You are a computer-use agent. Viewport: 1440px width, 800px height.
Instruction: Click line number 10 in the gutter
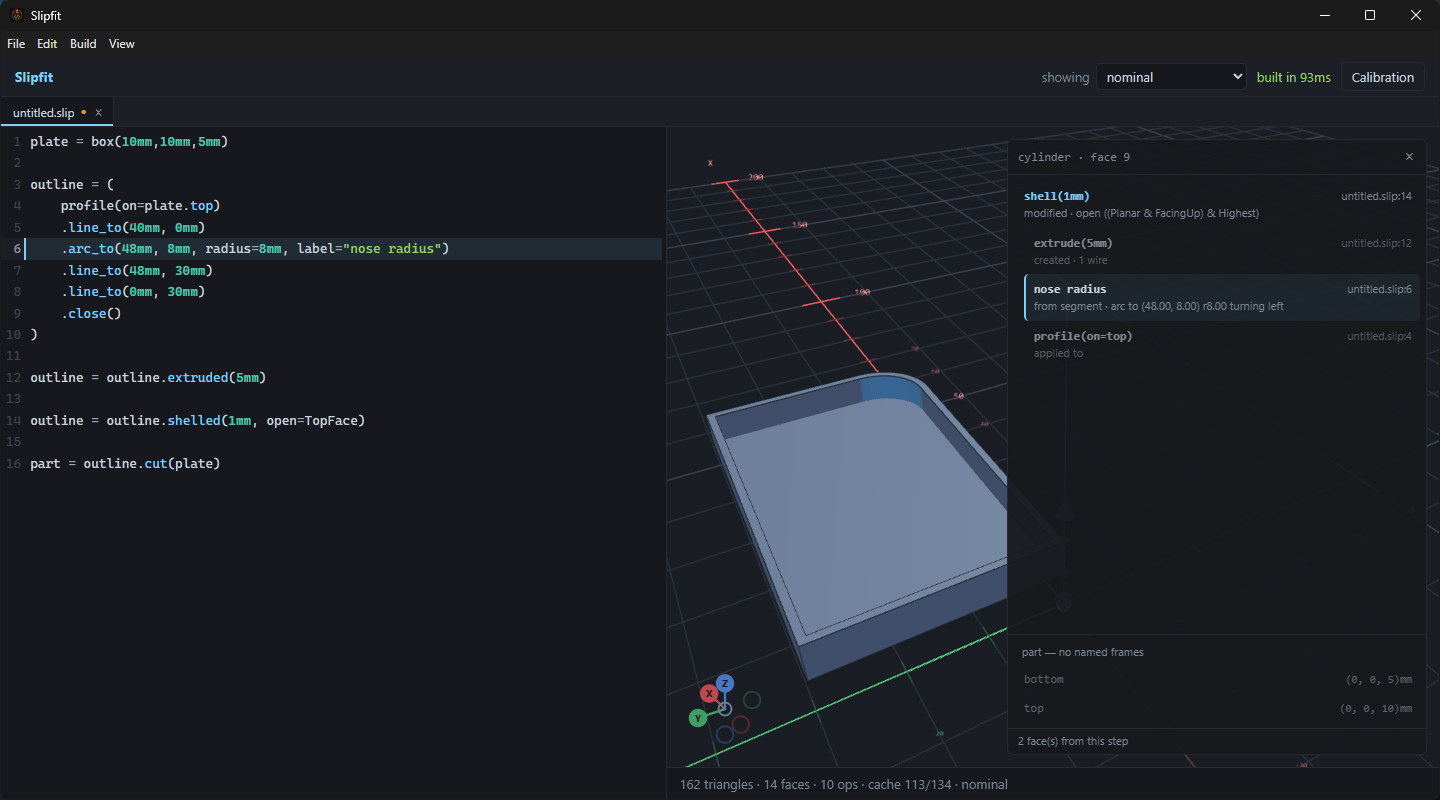point(11,334)
